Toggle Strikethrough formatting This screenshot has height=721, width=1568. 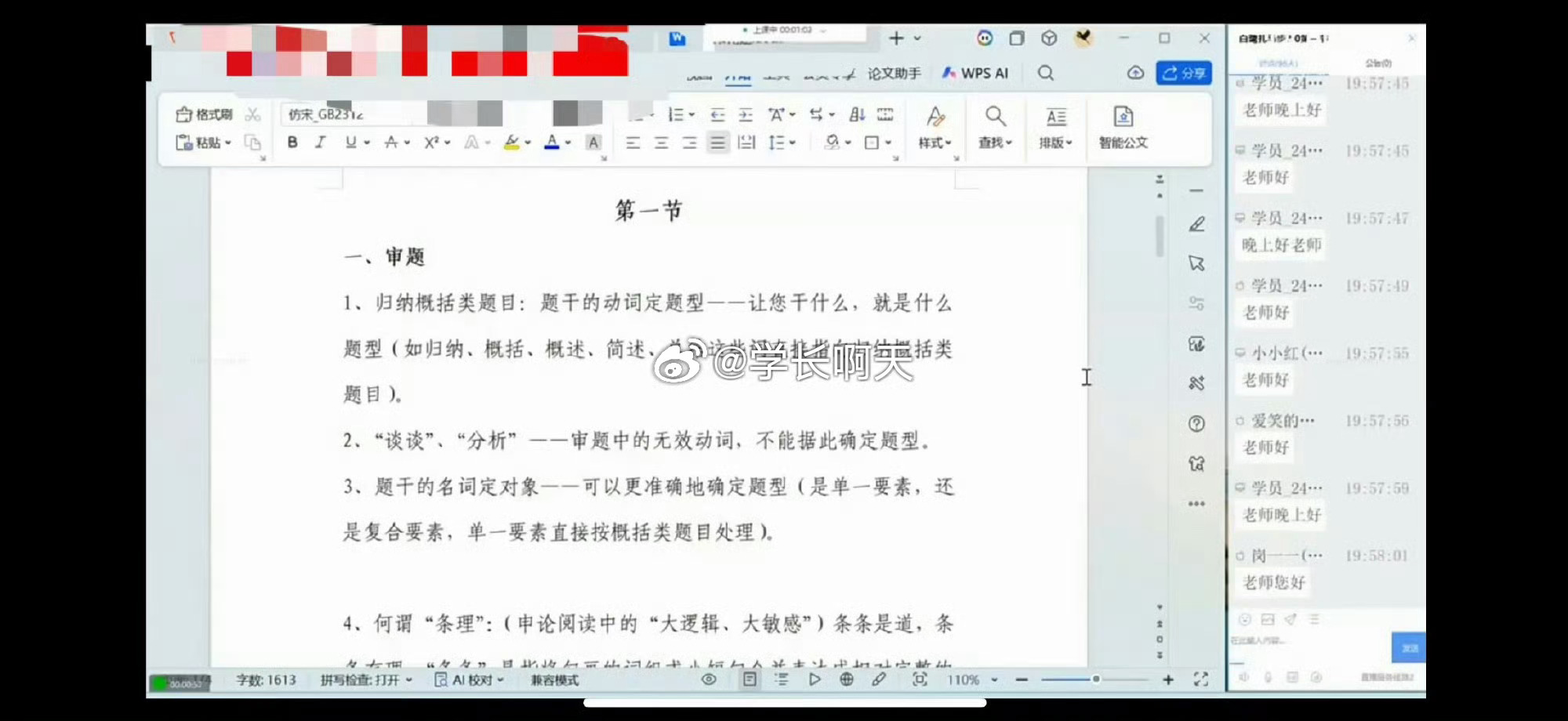tap(390, 142)
